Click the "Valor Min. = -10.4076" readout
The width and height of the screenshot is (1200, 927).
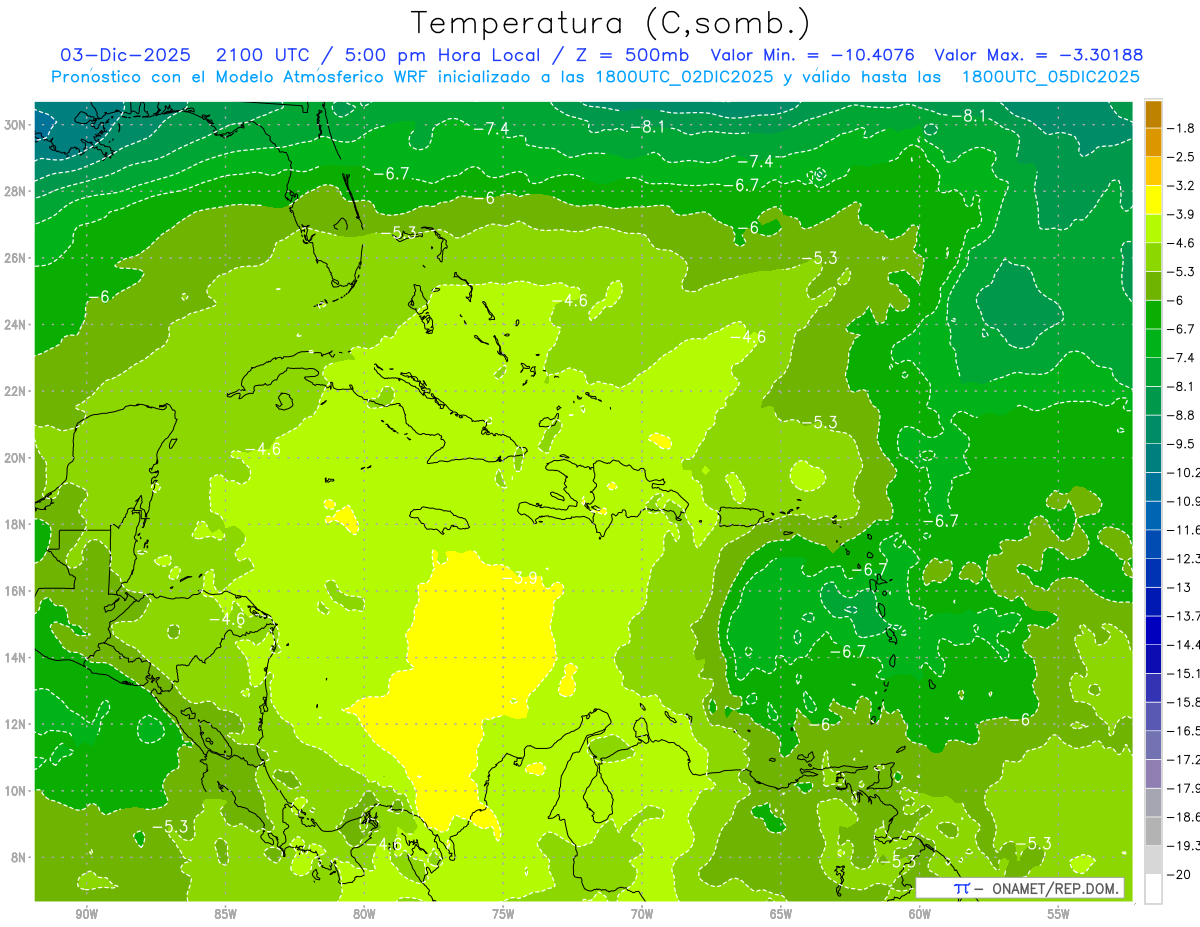click(x=812, y=55)
